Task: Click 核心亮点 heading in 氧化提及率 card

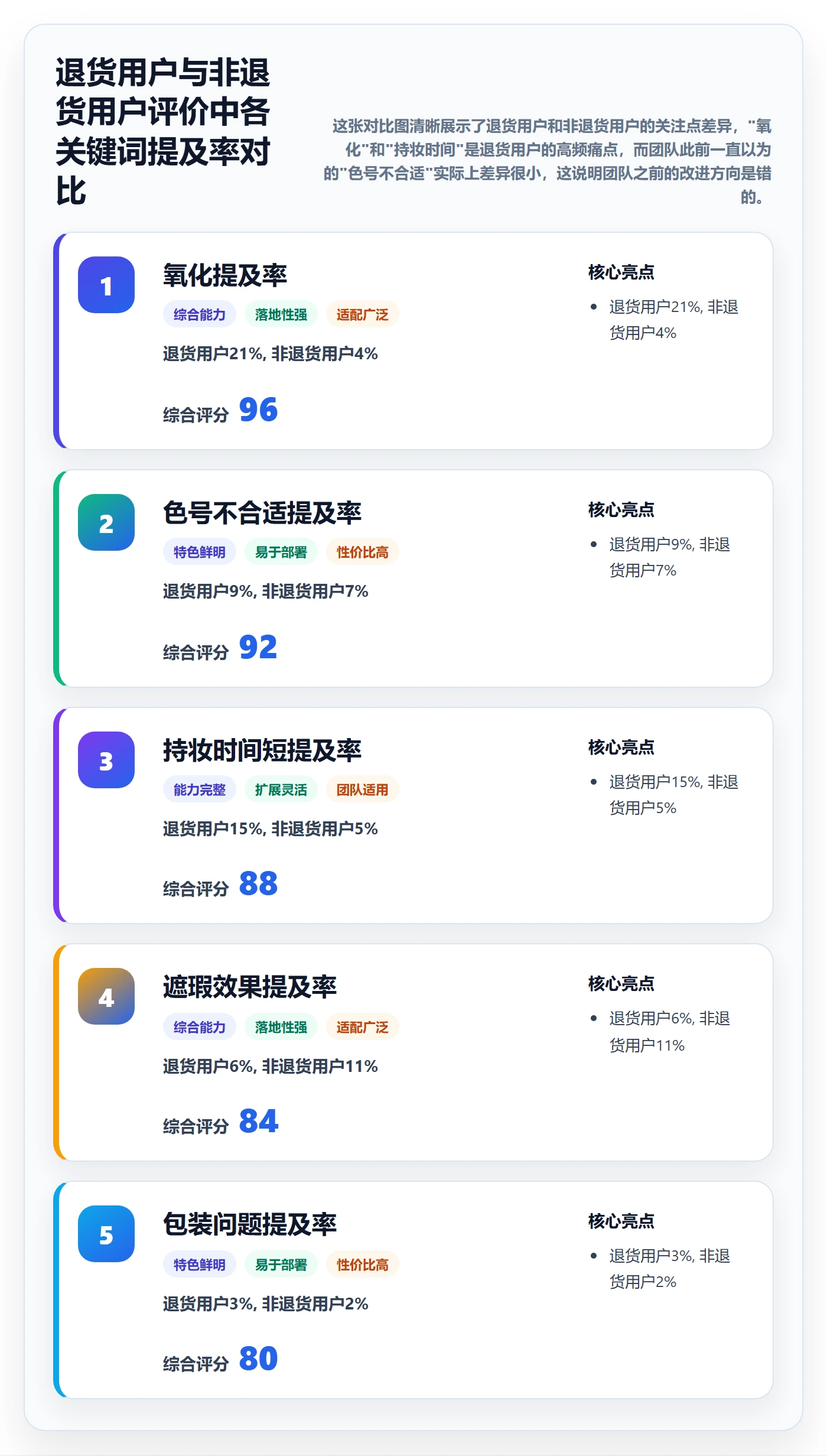Action: 621,272
